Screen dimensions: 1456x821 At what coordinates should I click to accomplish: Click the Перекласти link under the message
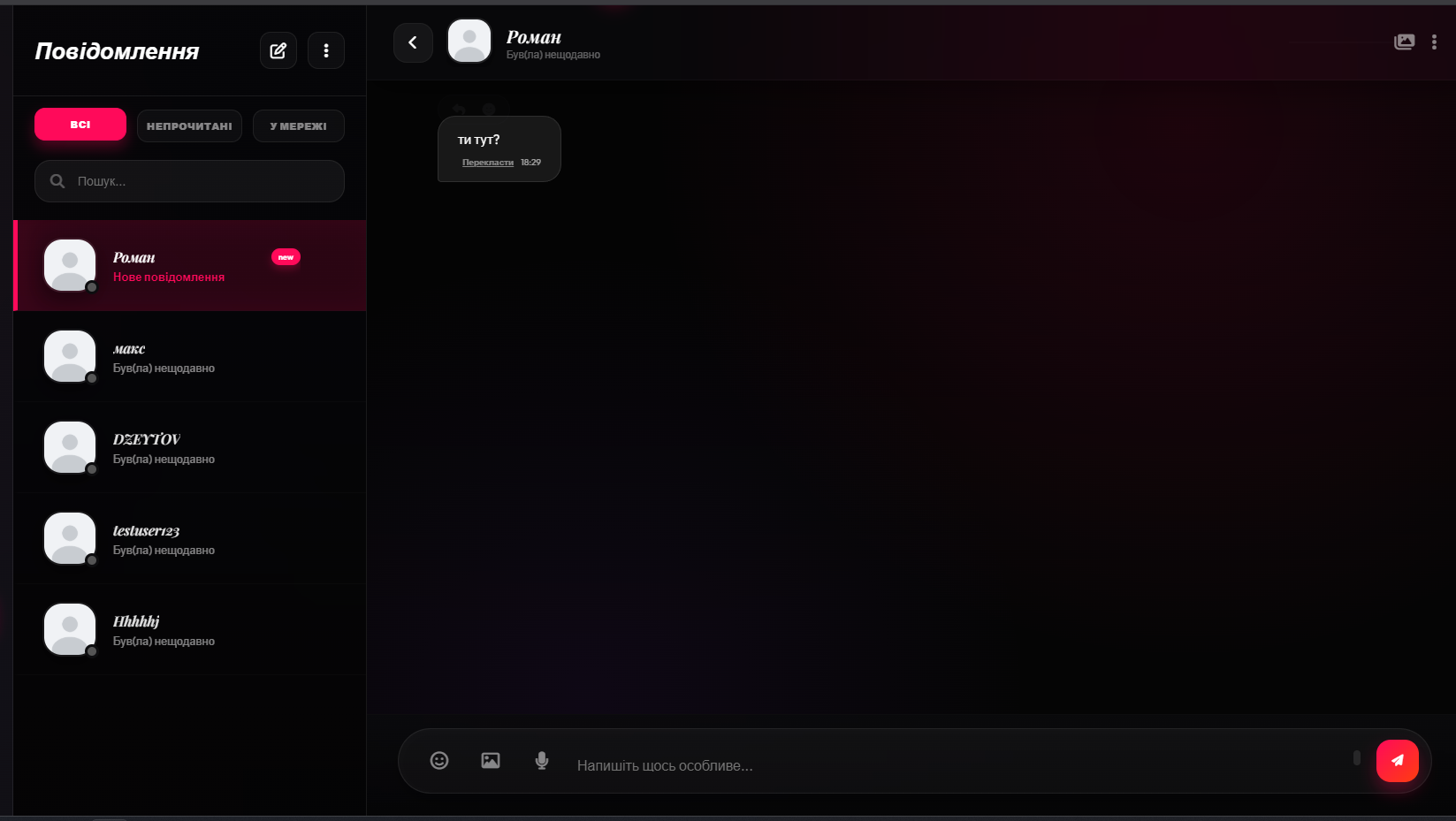pos(487,163)
